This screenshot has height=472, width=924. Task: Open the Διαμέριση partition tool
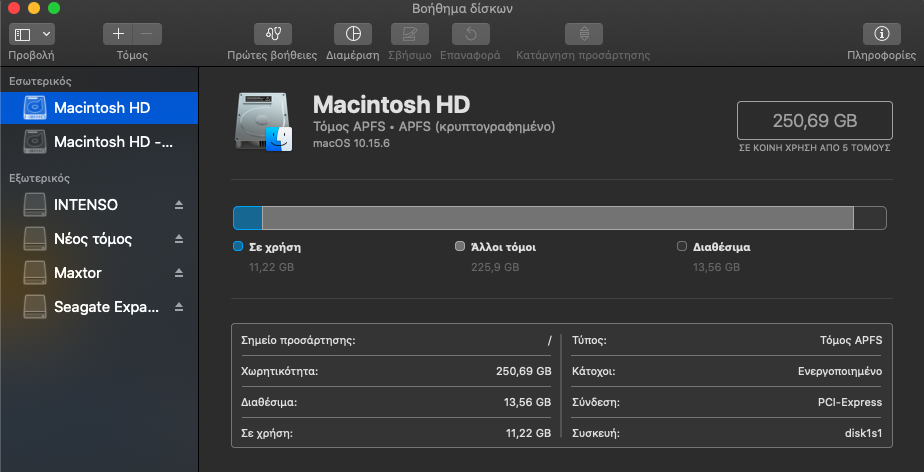click(353, 34)
